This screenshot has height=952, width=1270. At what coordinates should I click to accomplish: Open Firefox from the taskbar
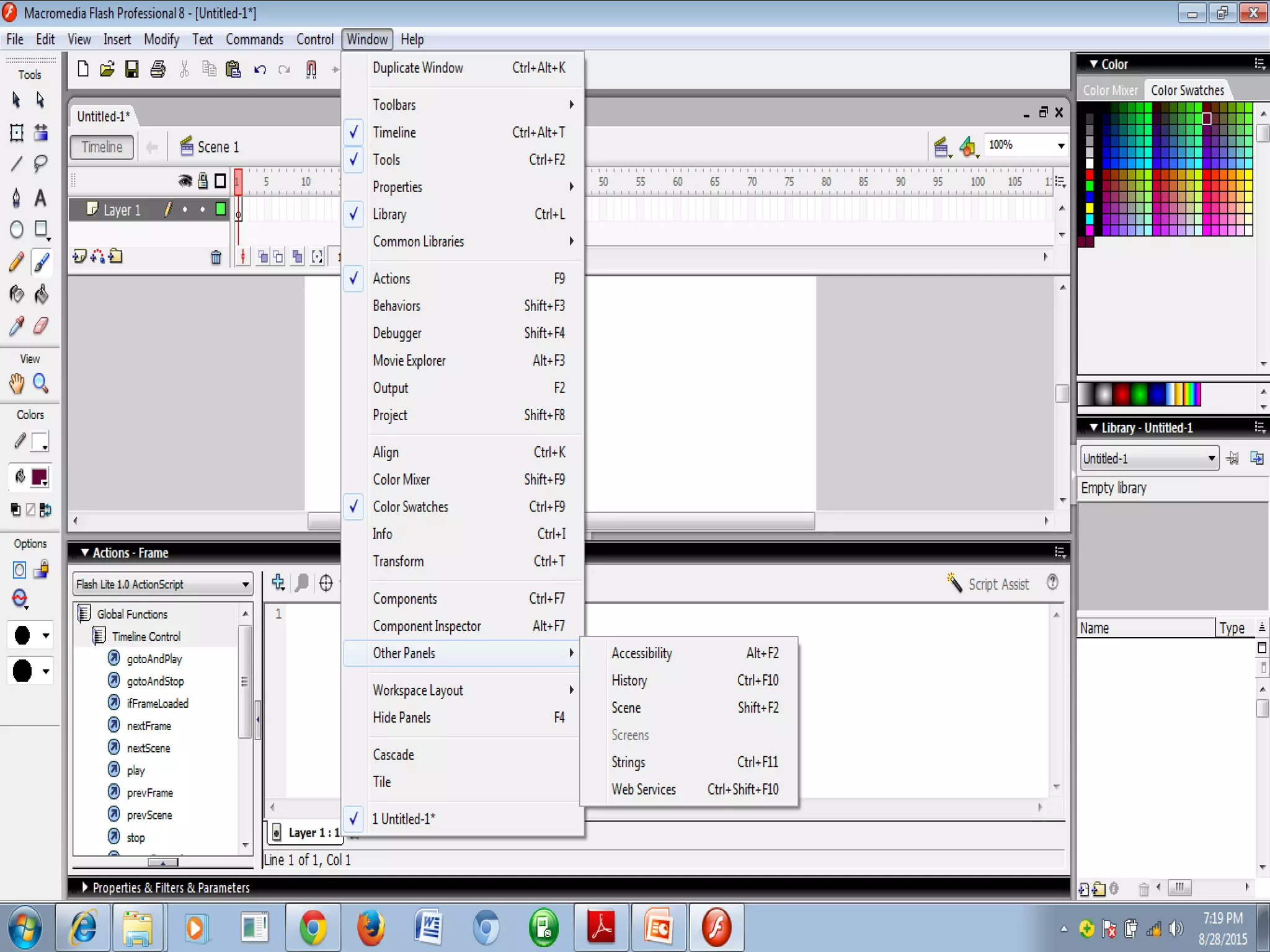(371, 928)
